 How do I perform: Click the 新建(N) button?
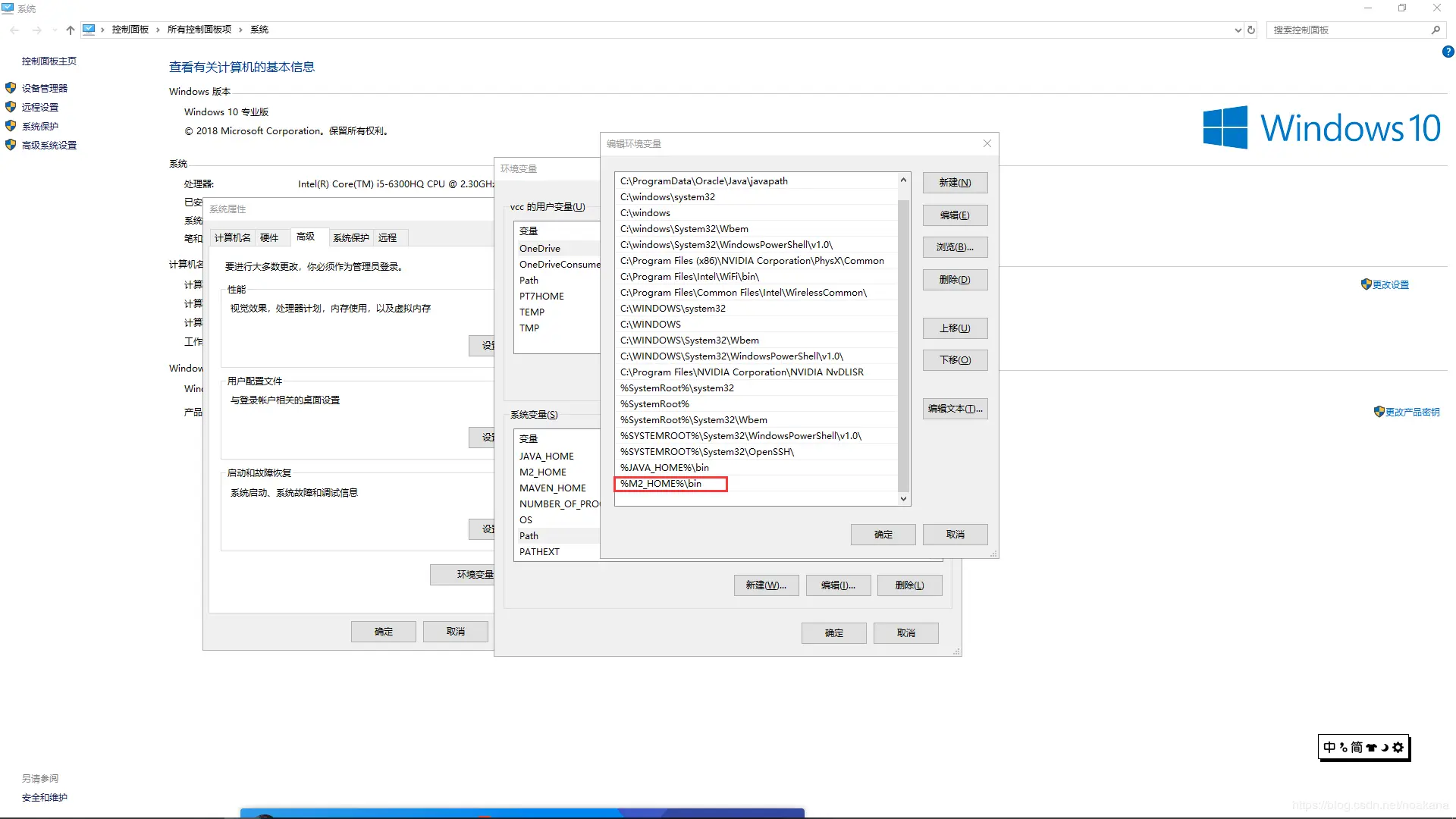point(955,183)
